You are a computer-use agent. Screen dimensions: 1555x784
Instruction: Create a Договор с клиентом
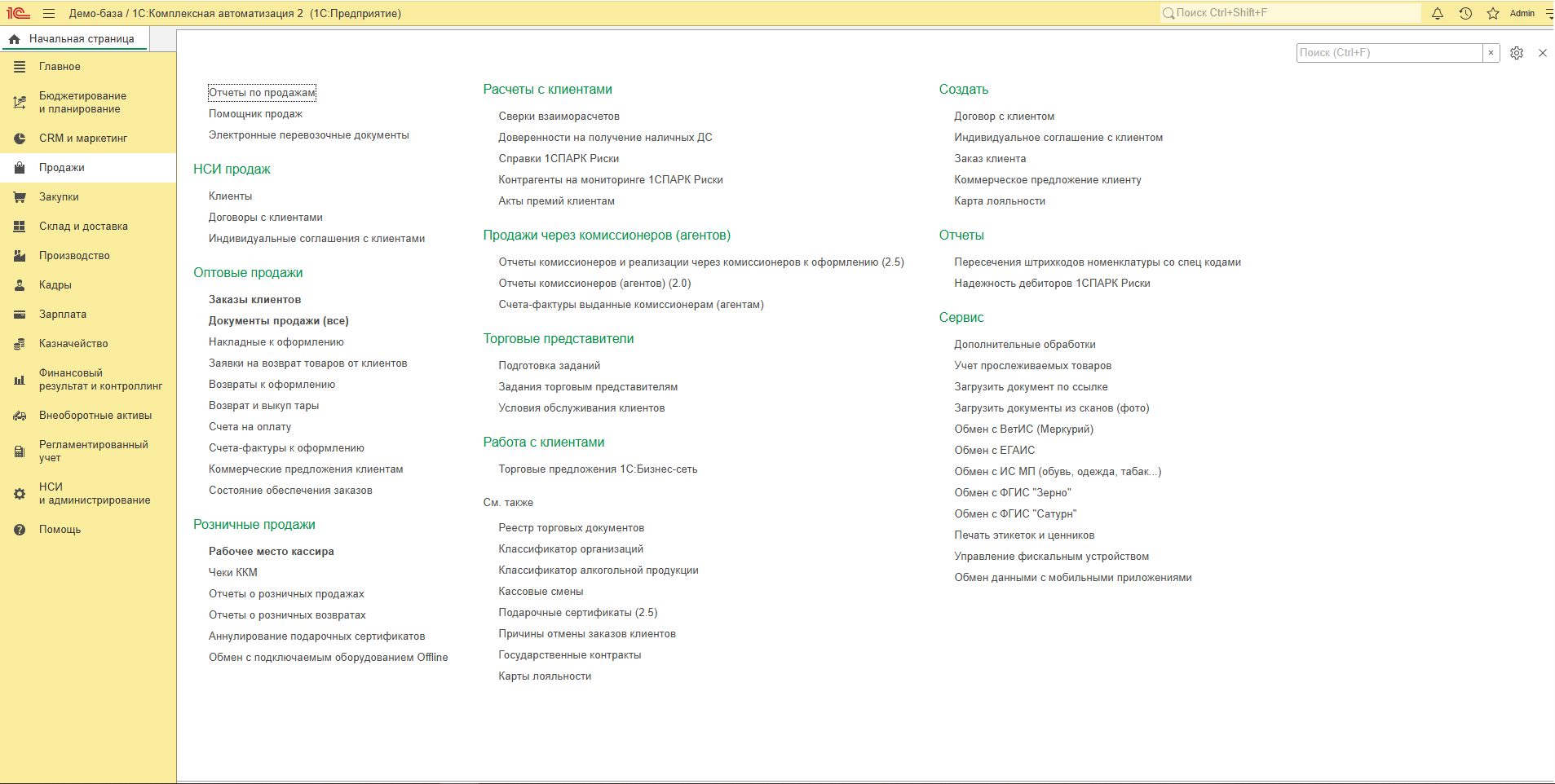(x=1005, y=117)
